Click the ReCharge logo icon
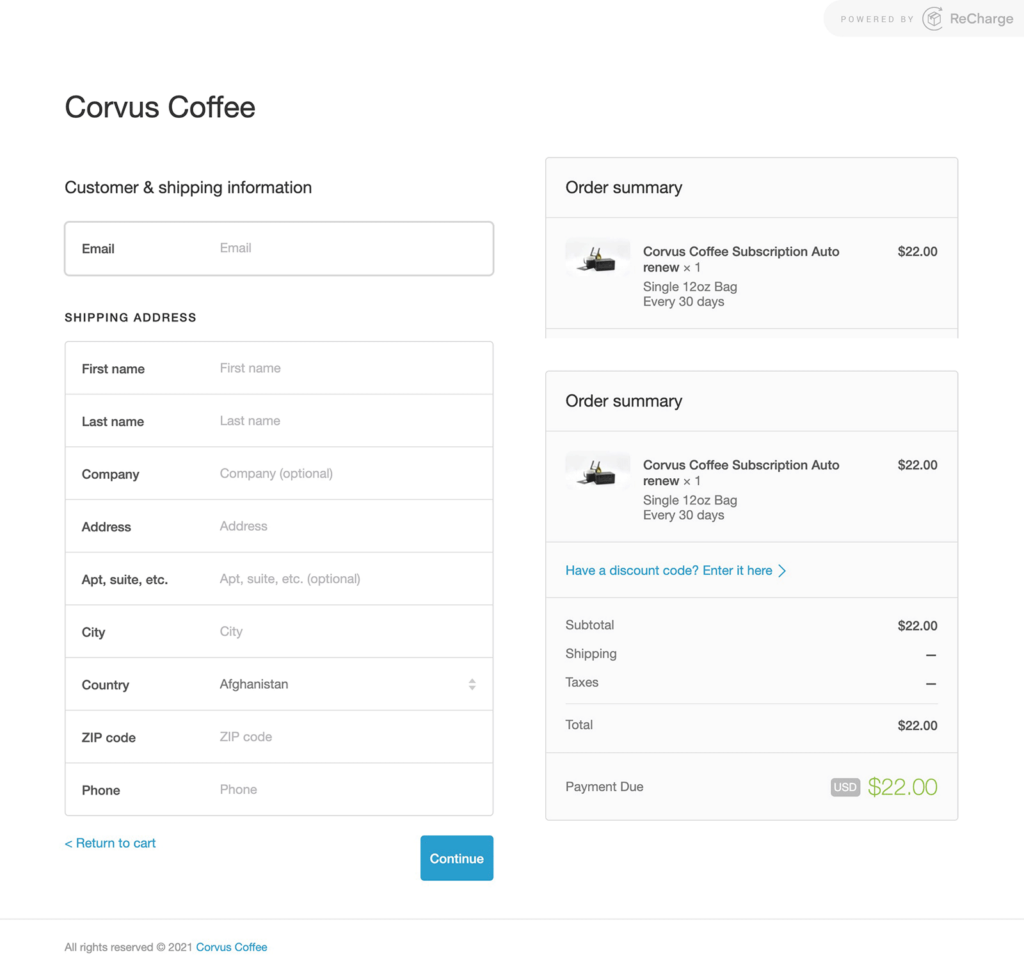1024x975 pixels. [932, 19]
